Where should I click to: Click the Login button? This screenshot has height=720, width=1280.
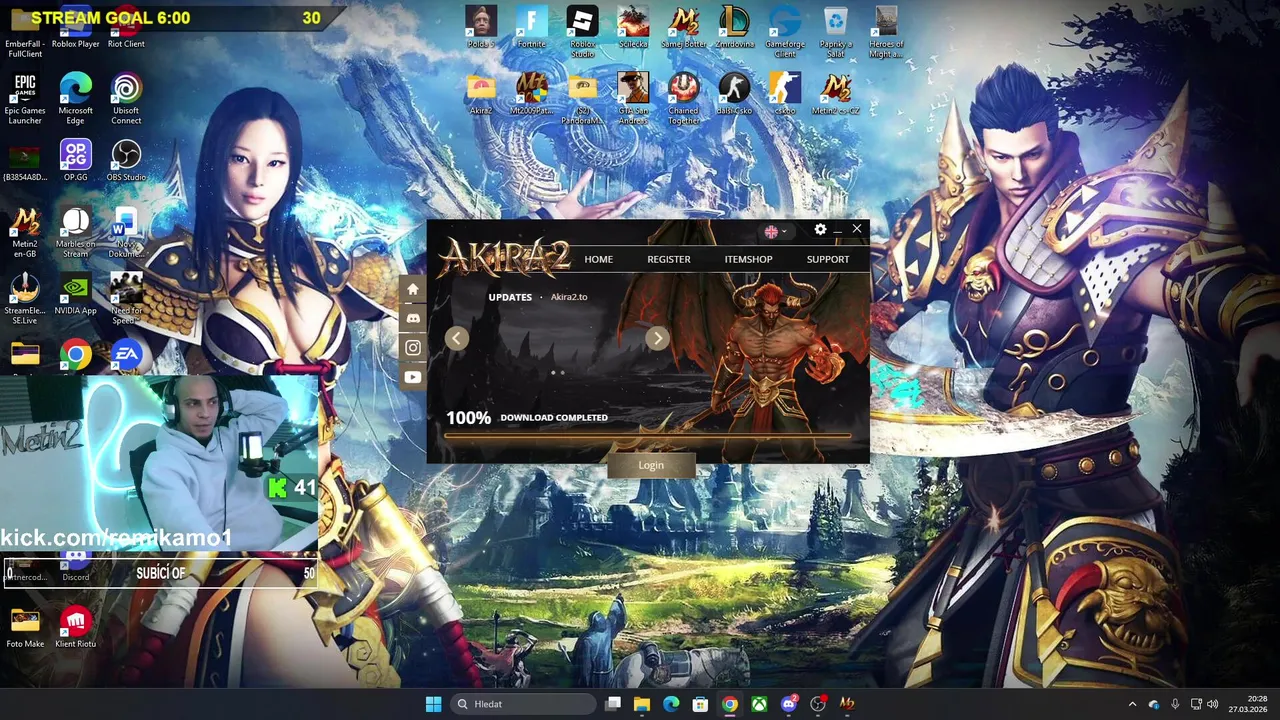(x=651, y=465)
